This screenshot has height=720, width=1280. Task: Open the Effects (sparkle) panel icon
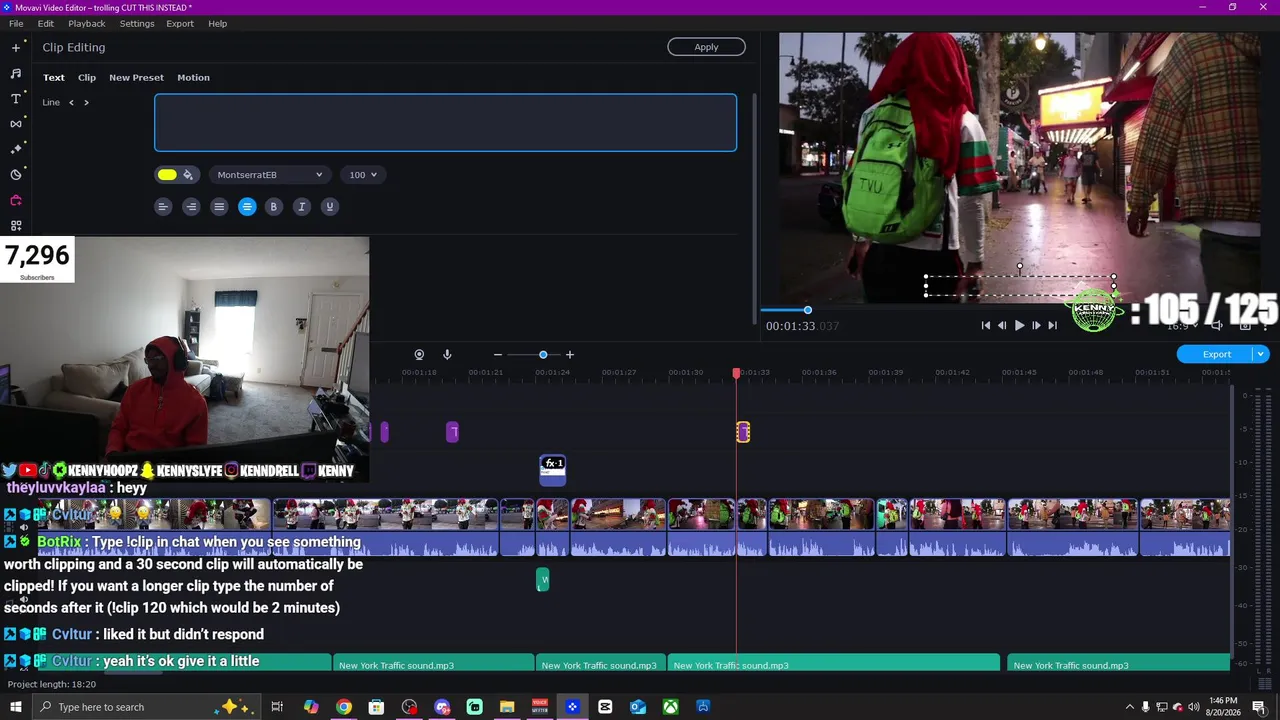(x=16, y=149)
